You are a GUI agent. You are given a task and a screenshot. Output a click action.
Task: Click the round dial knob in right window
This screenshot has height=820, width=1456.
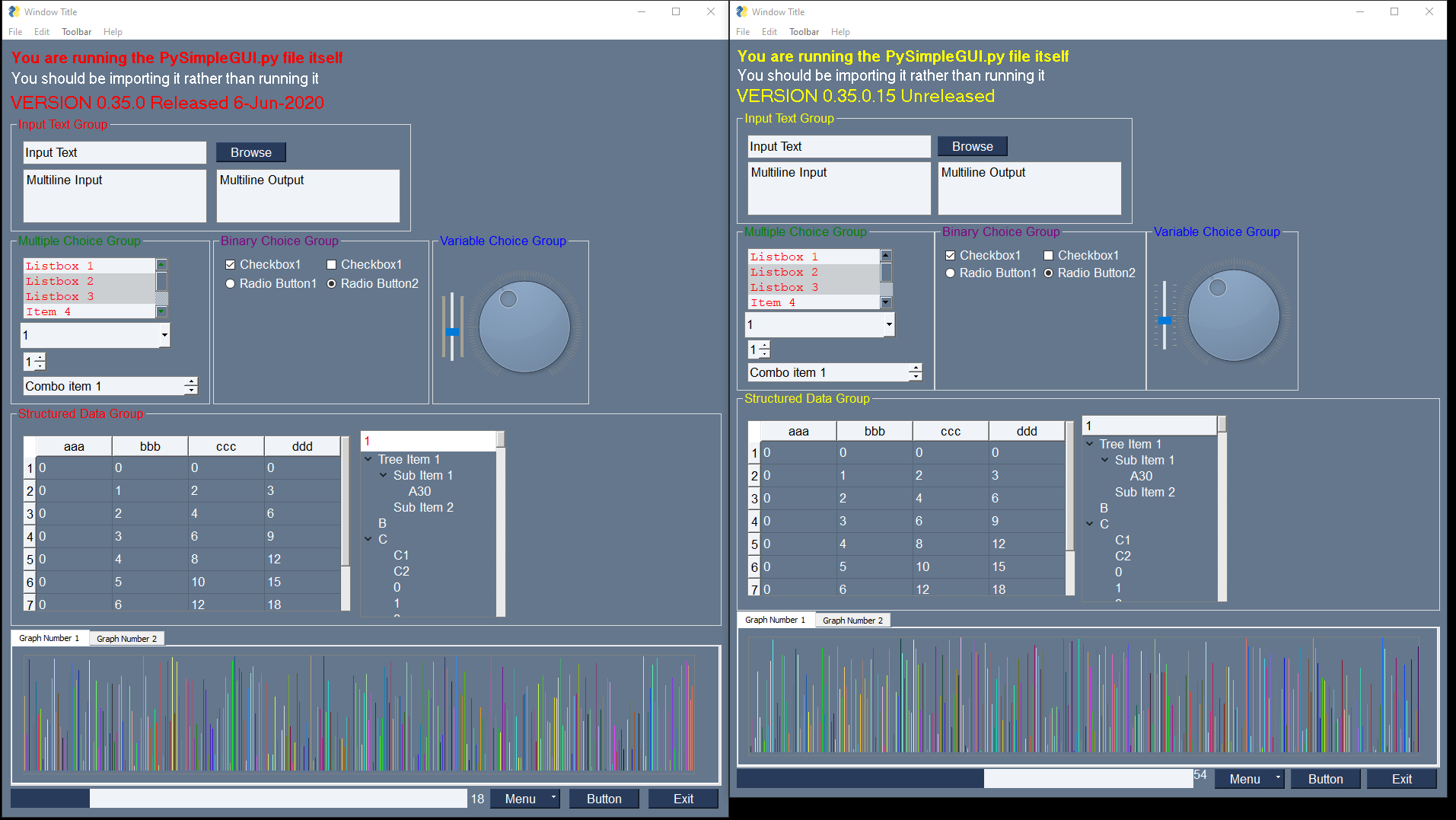1234,315
